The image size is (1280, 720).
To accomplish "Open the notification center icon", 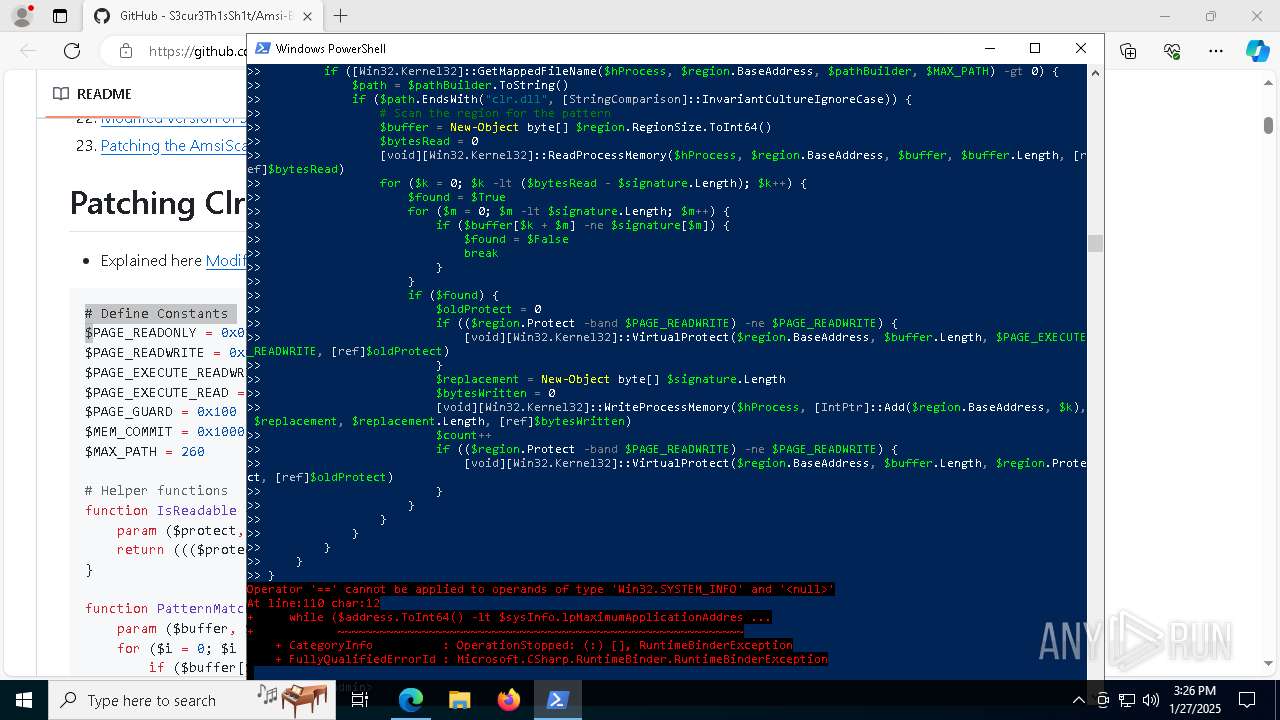I will (1247, 700).
